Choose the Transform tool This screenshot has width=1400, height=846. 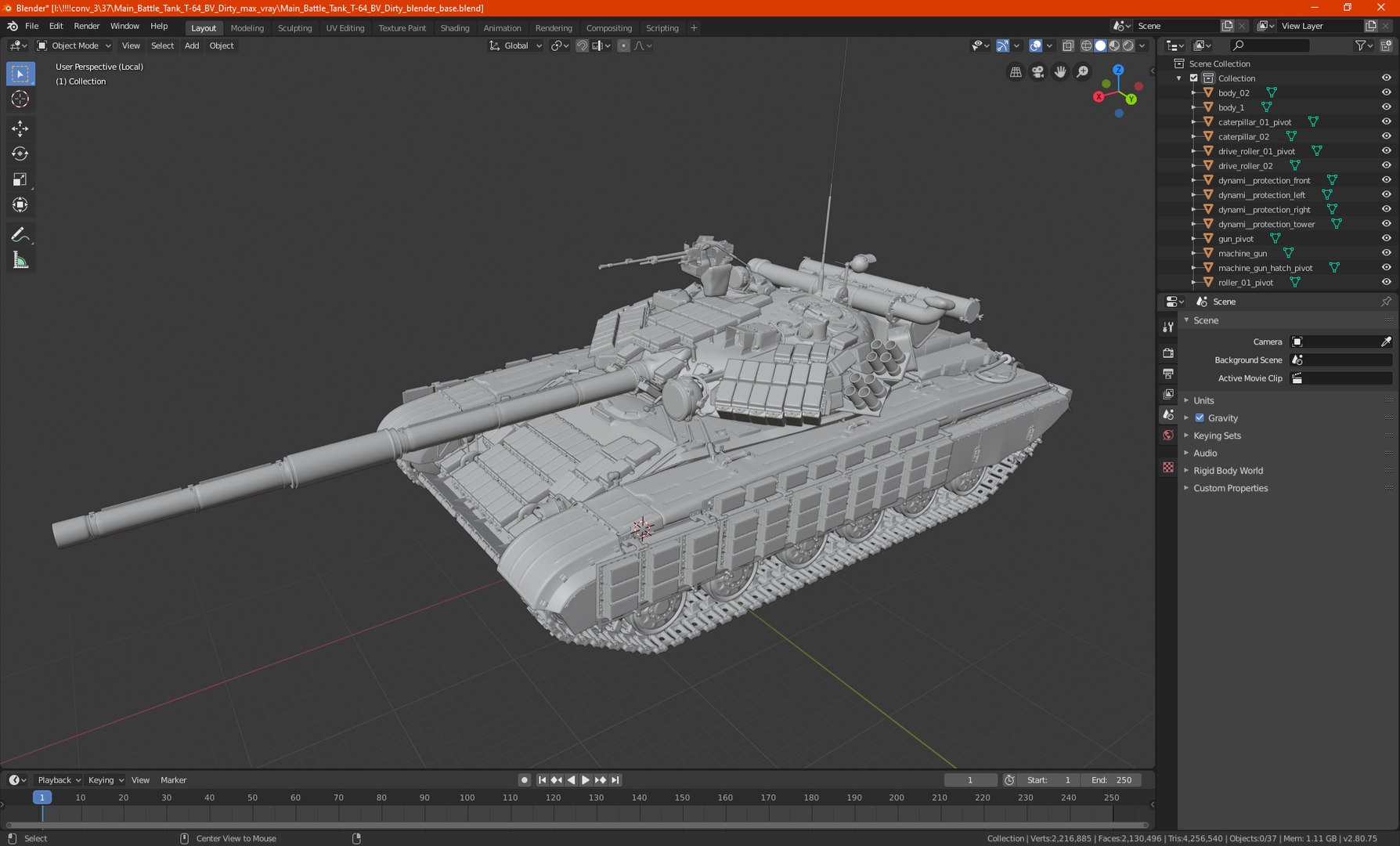20,205
